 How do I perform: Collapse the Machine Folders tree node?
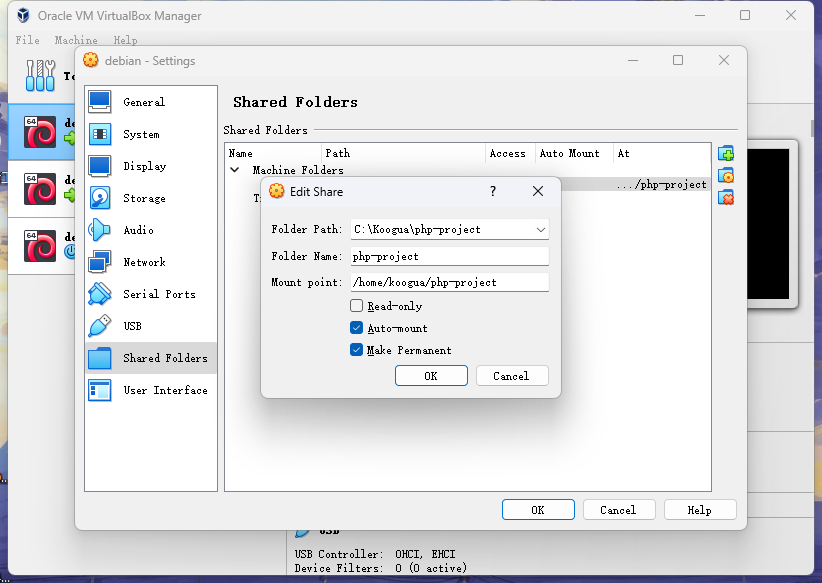(x=235, y=170)
